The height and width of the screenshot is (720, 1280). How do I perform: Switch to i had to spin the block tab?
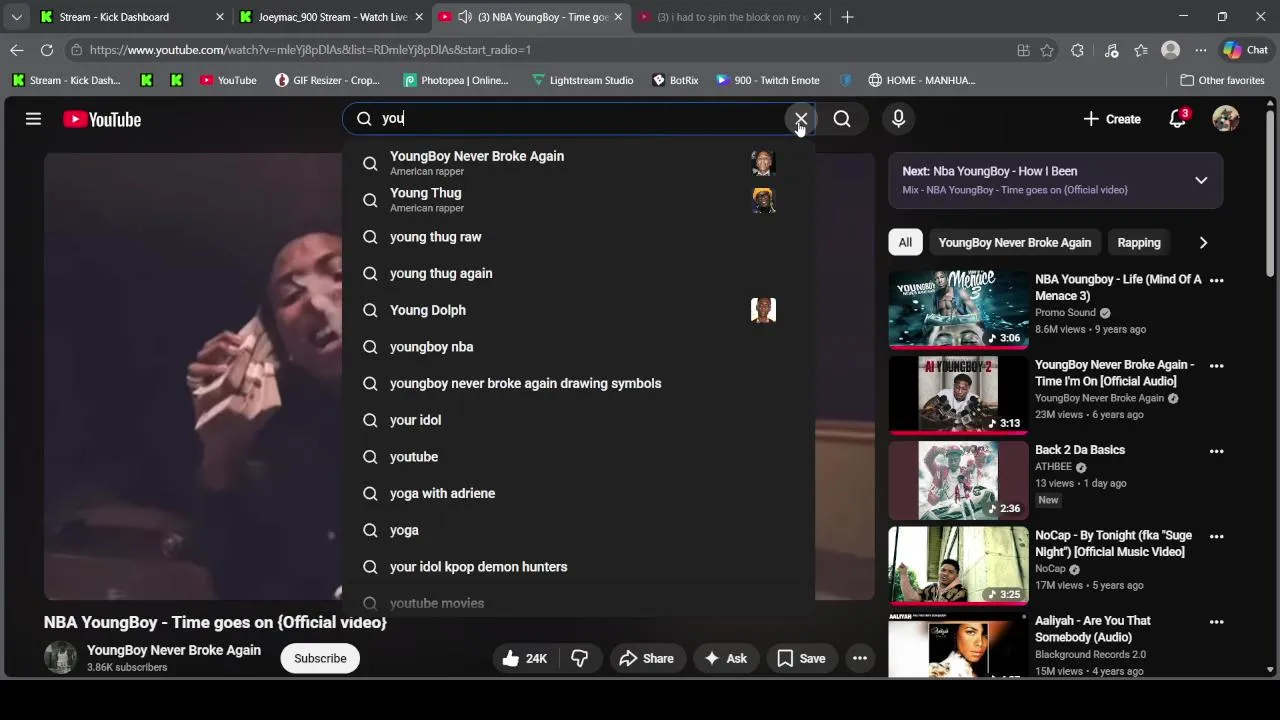tap(730, 17)
